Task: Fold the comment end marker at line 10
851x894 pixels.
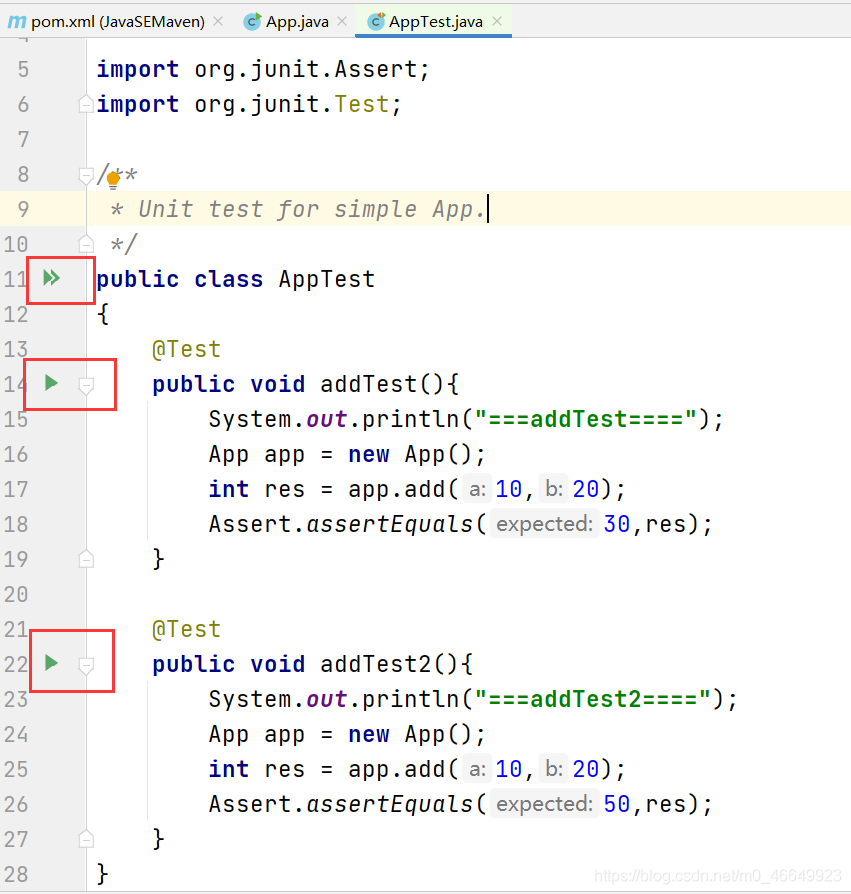Action: click(85, 244)
